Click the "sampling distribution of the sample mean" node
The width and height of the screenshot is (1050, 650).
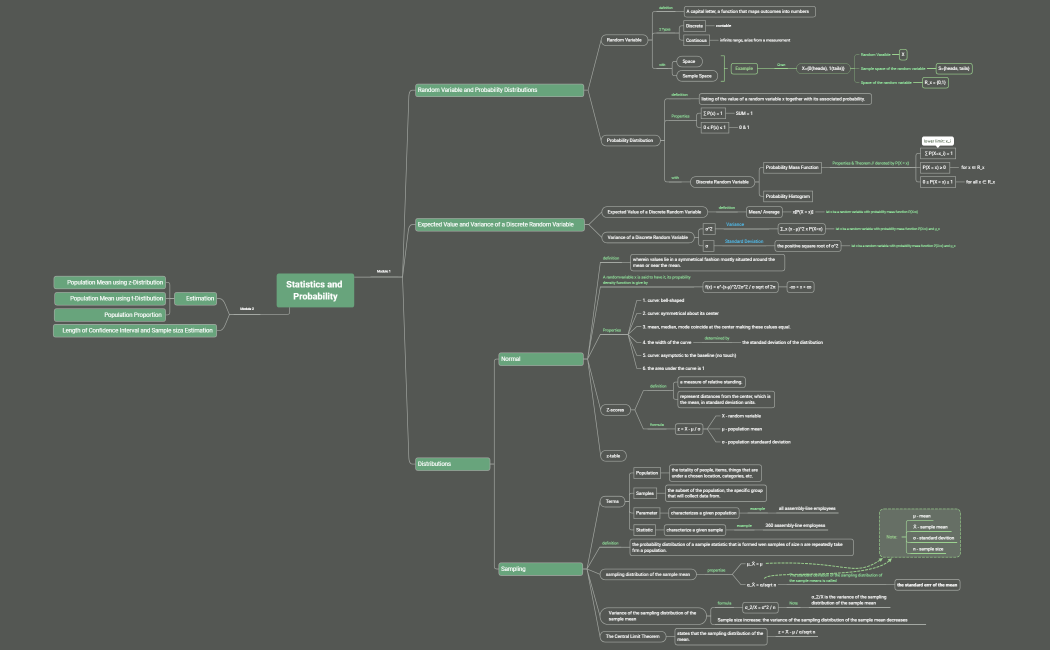pyautogui.click(x=647, y=574)
